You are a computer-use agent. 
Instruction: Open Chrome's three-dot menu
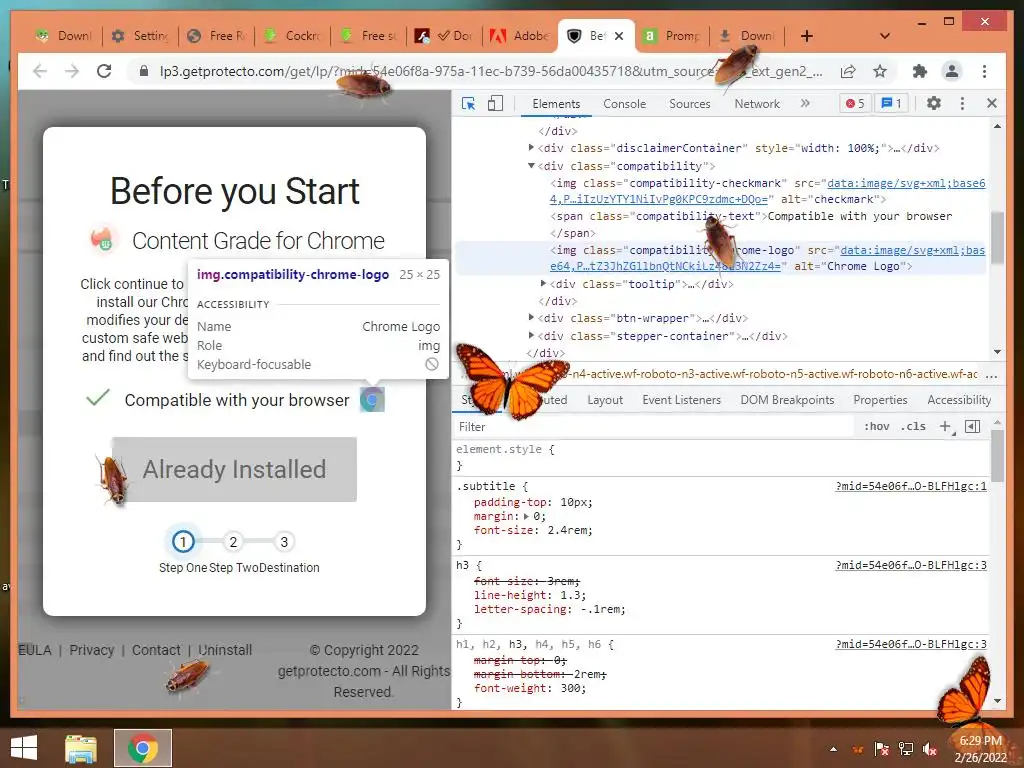point(984,71)
